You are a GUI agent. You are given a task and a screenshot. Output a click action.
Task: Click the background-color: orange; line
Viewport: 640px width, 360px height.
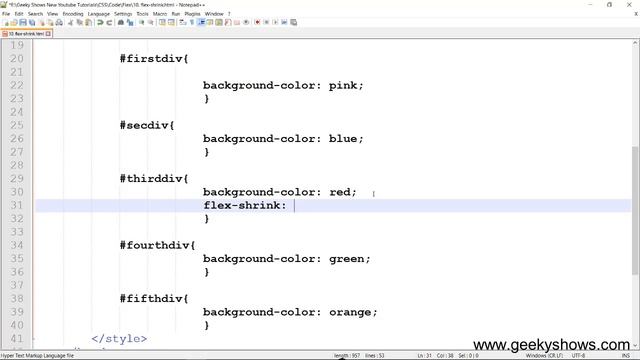pos(290,312)
